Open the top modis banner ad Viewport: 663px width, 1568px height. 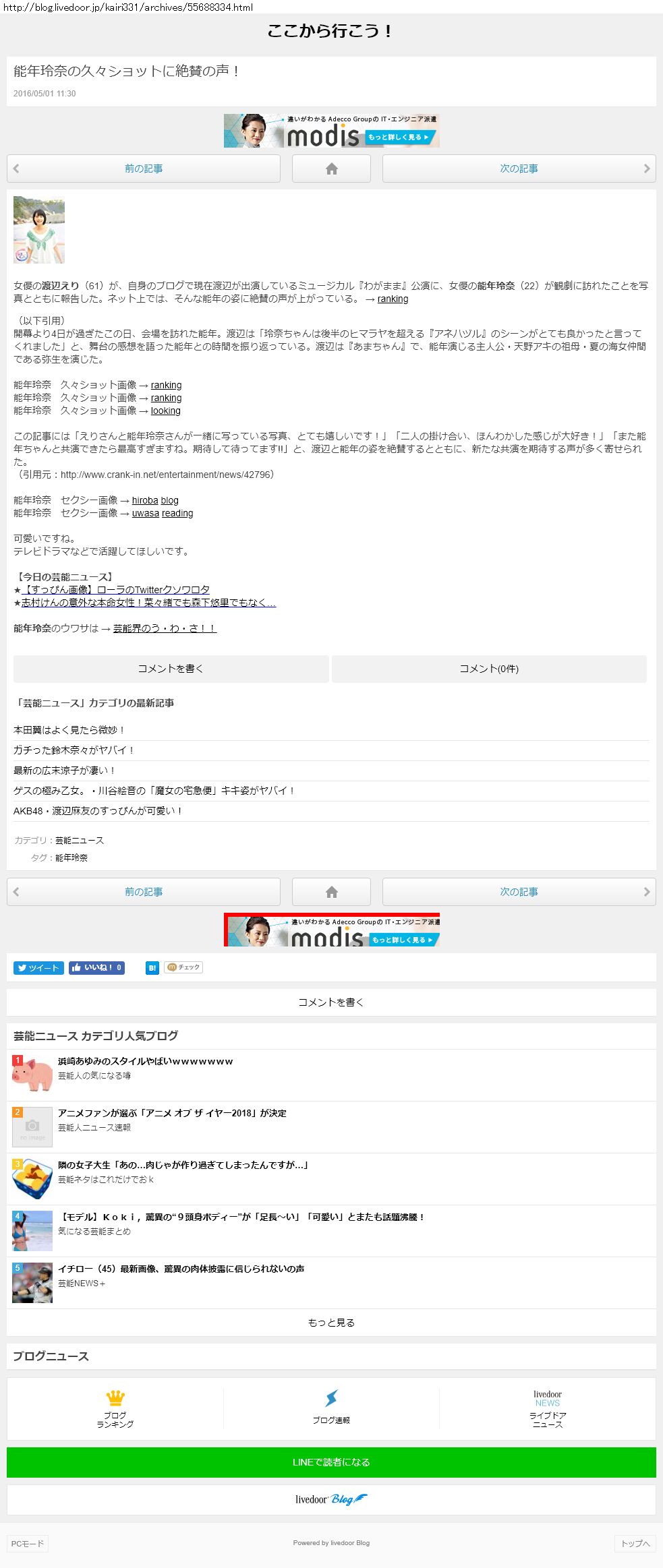[x=332, y=131]
